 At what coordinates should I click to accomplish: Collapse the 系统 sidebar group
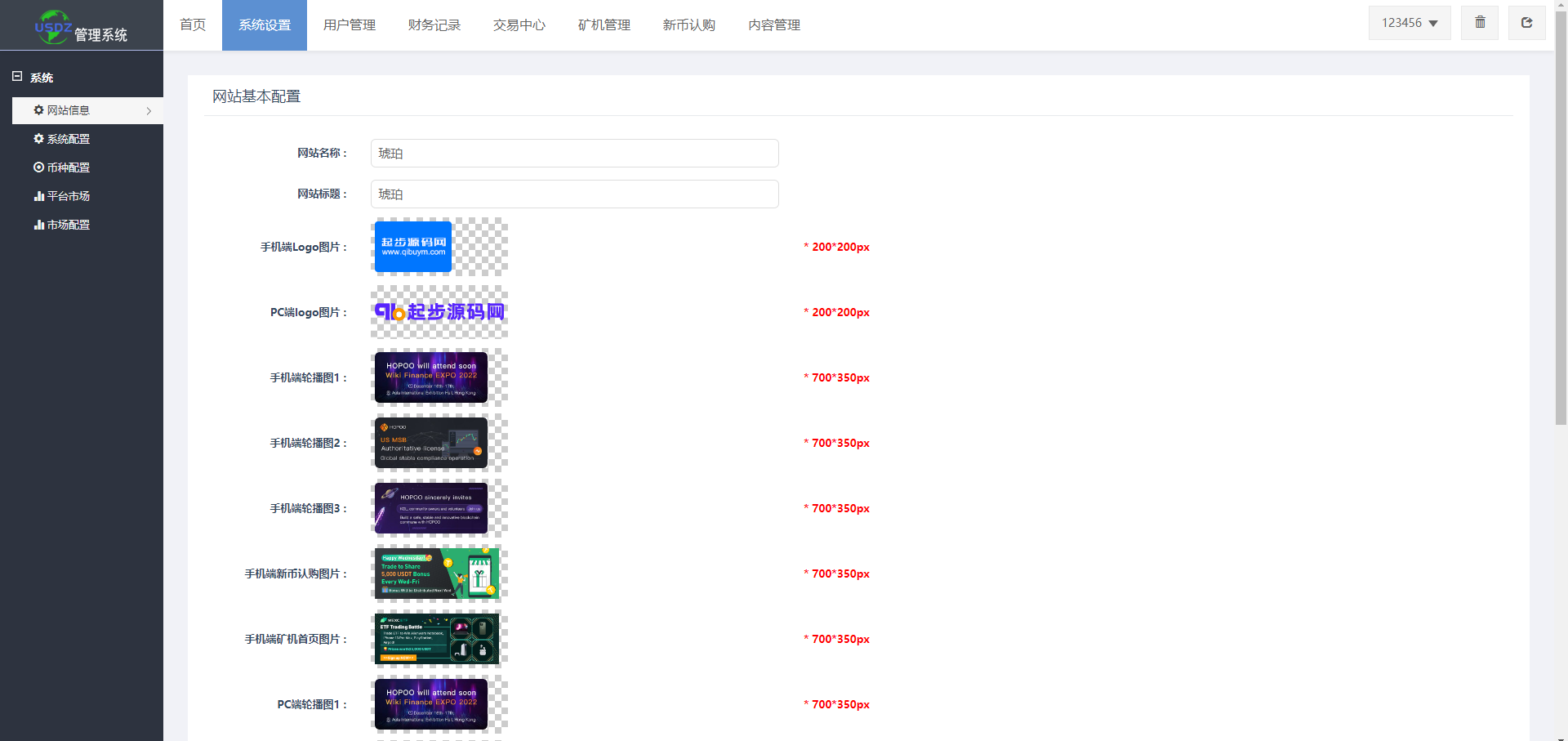pyautogui.click(x=17, y=77)
